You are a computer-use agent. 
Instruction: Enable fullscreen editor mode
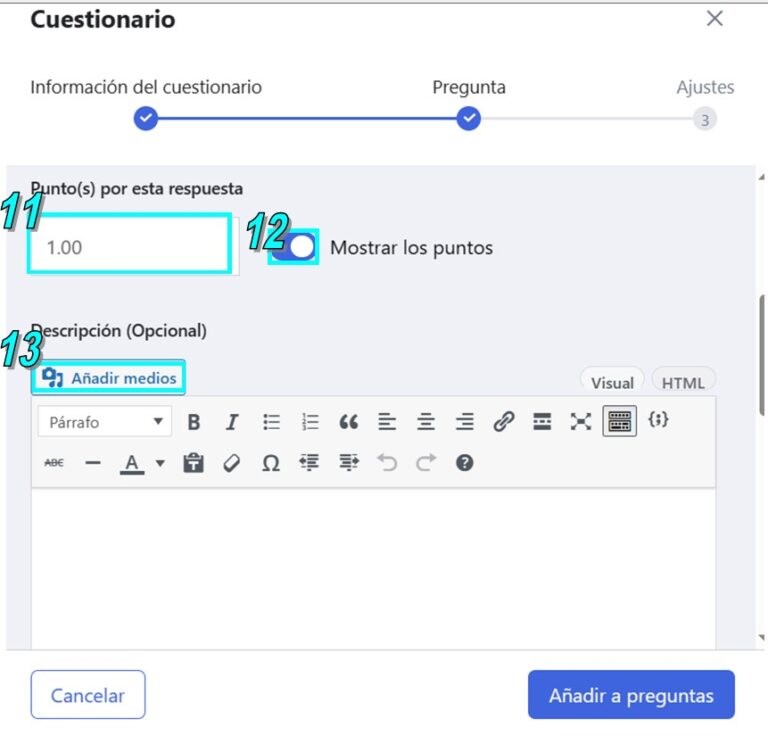click(581, 421)
